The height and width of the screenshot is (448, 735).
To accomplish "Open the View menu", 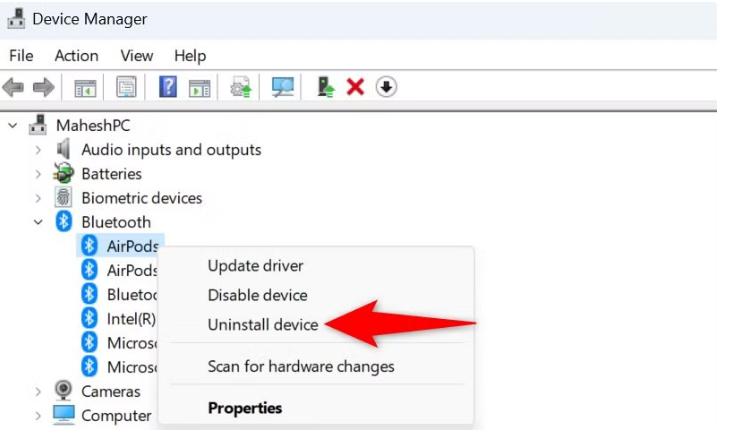I will tap(136, 56).
